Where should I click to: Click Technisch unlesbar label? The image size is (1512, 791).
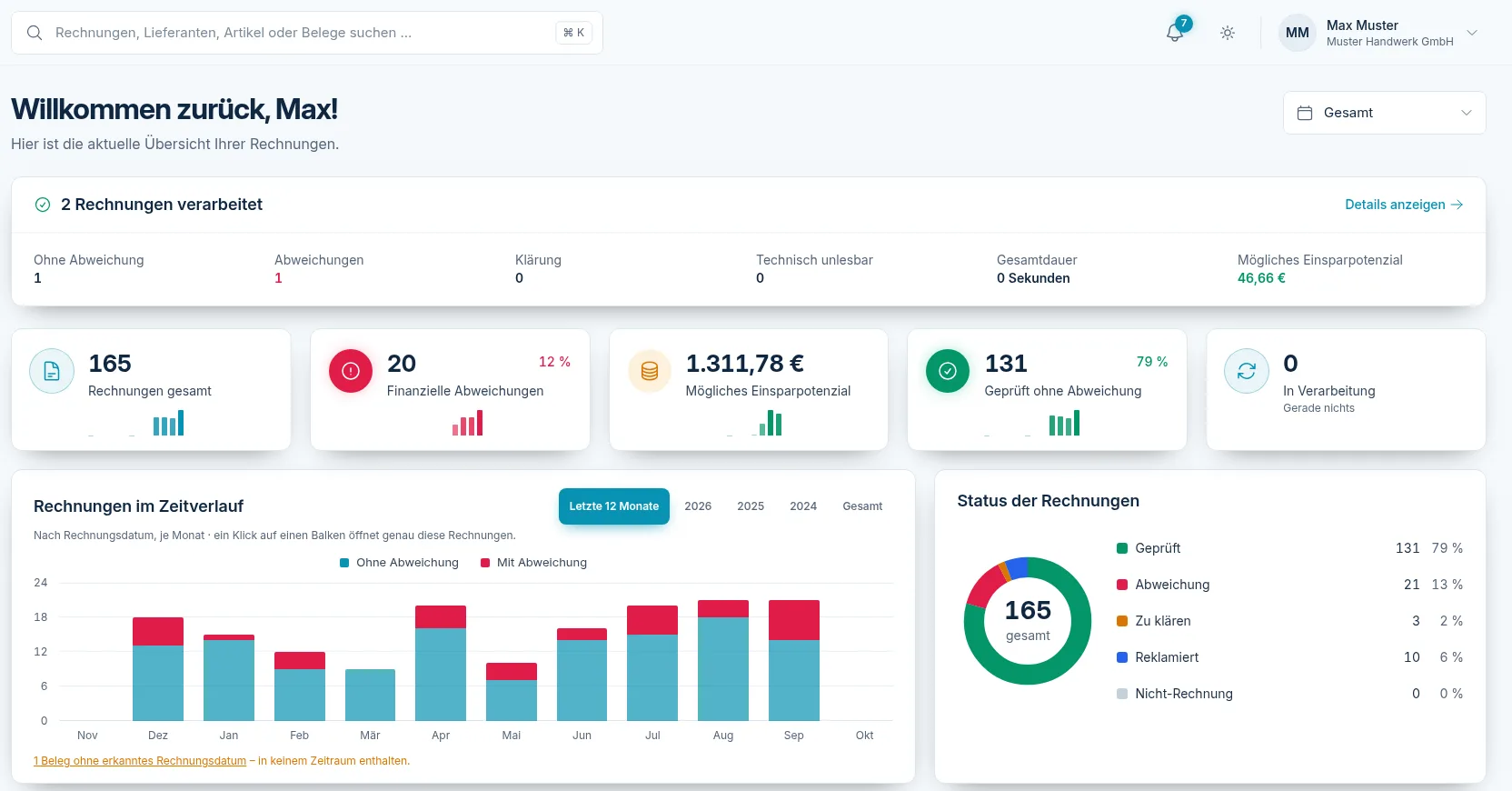coord(814,260)
